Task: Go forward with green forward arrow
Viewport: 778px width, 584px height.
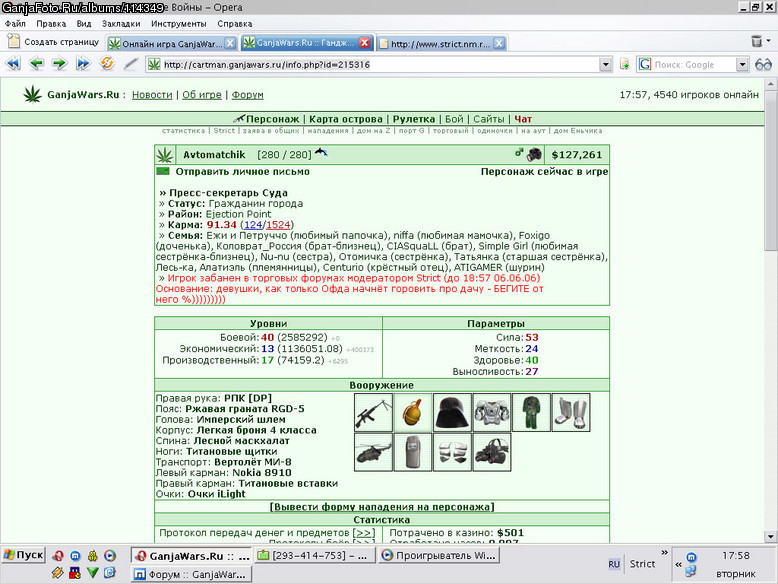Action: (60, 64)
